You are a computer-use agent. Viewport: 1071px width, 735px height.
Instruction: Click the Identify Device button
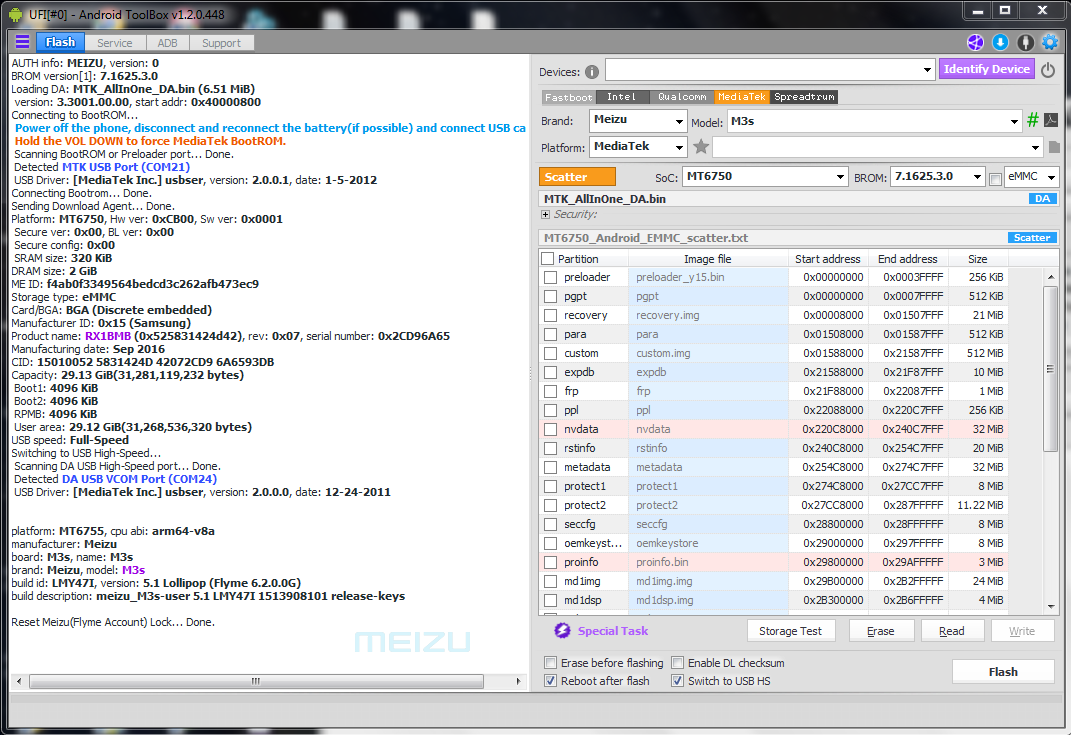pos(986,69)
